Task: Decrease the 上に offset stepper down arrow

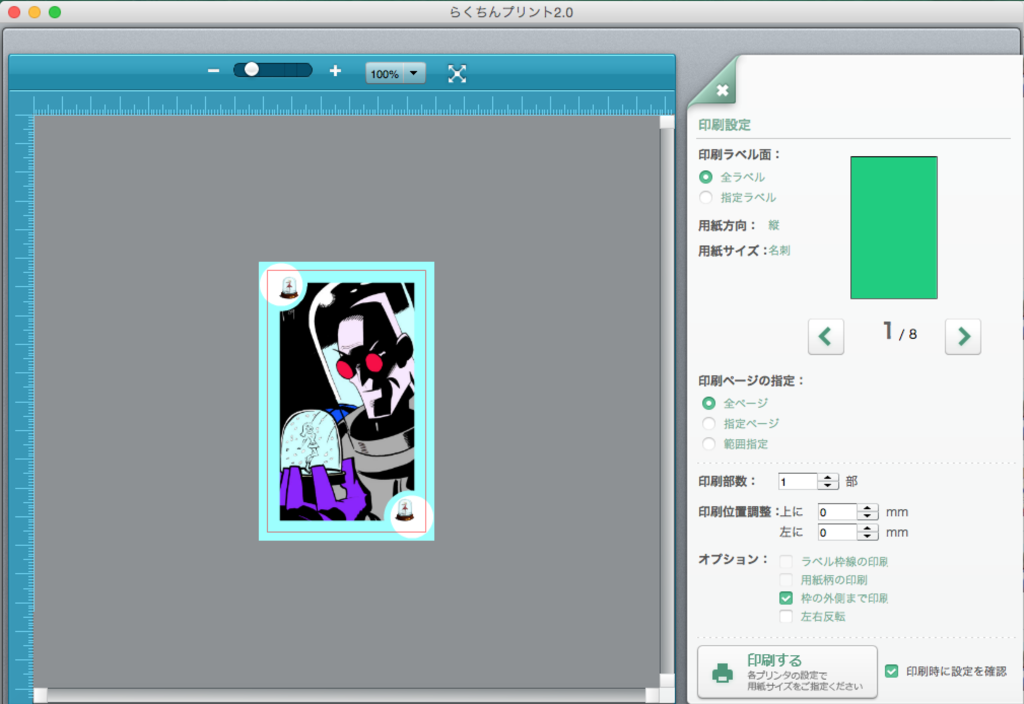Action: click(x=867, y=517)
